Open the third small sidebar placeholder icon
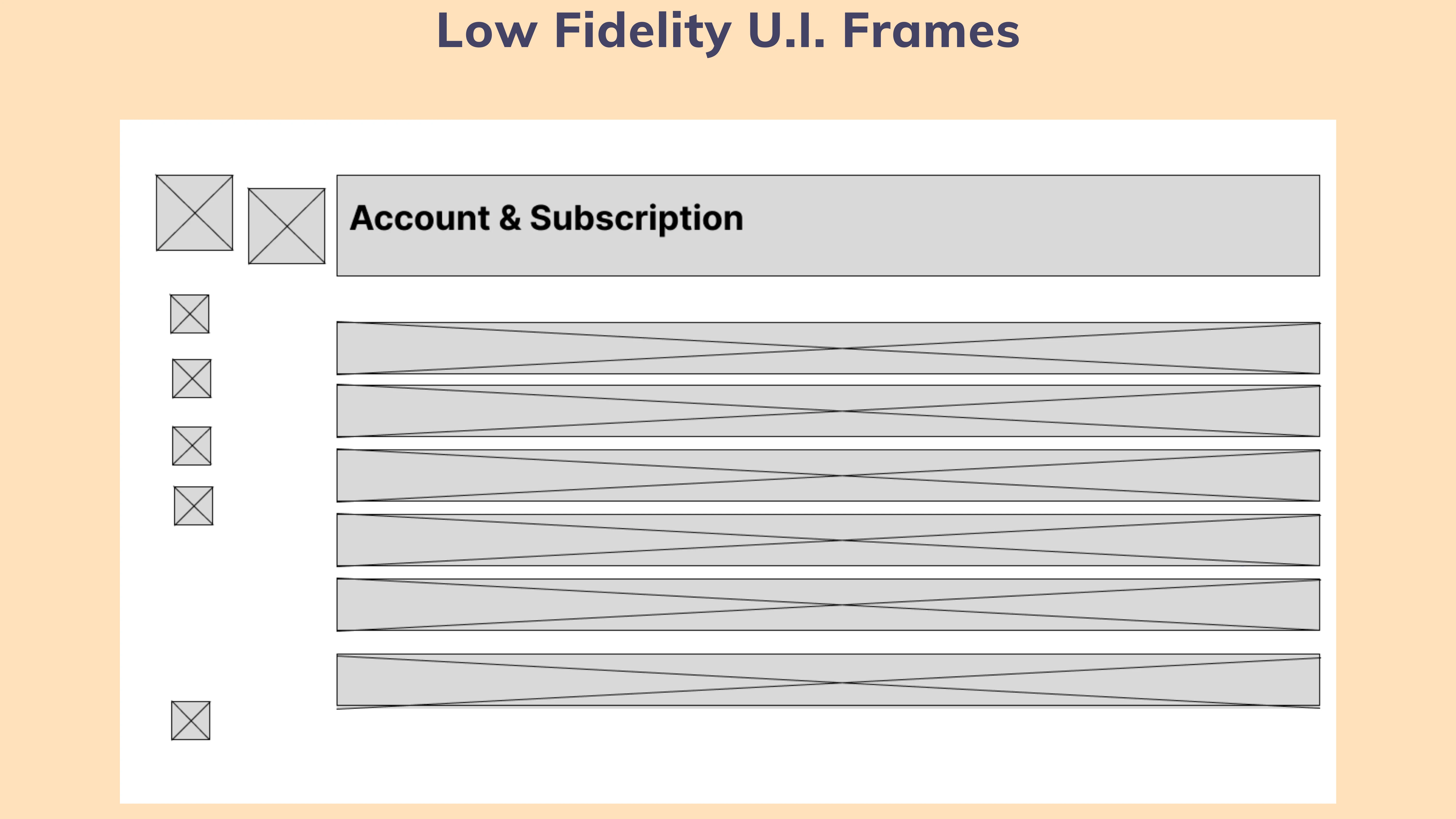This screenshot has height=819, width=1456. [192, 446]
